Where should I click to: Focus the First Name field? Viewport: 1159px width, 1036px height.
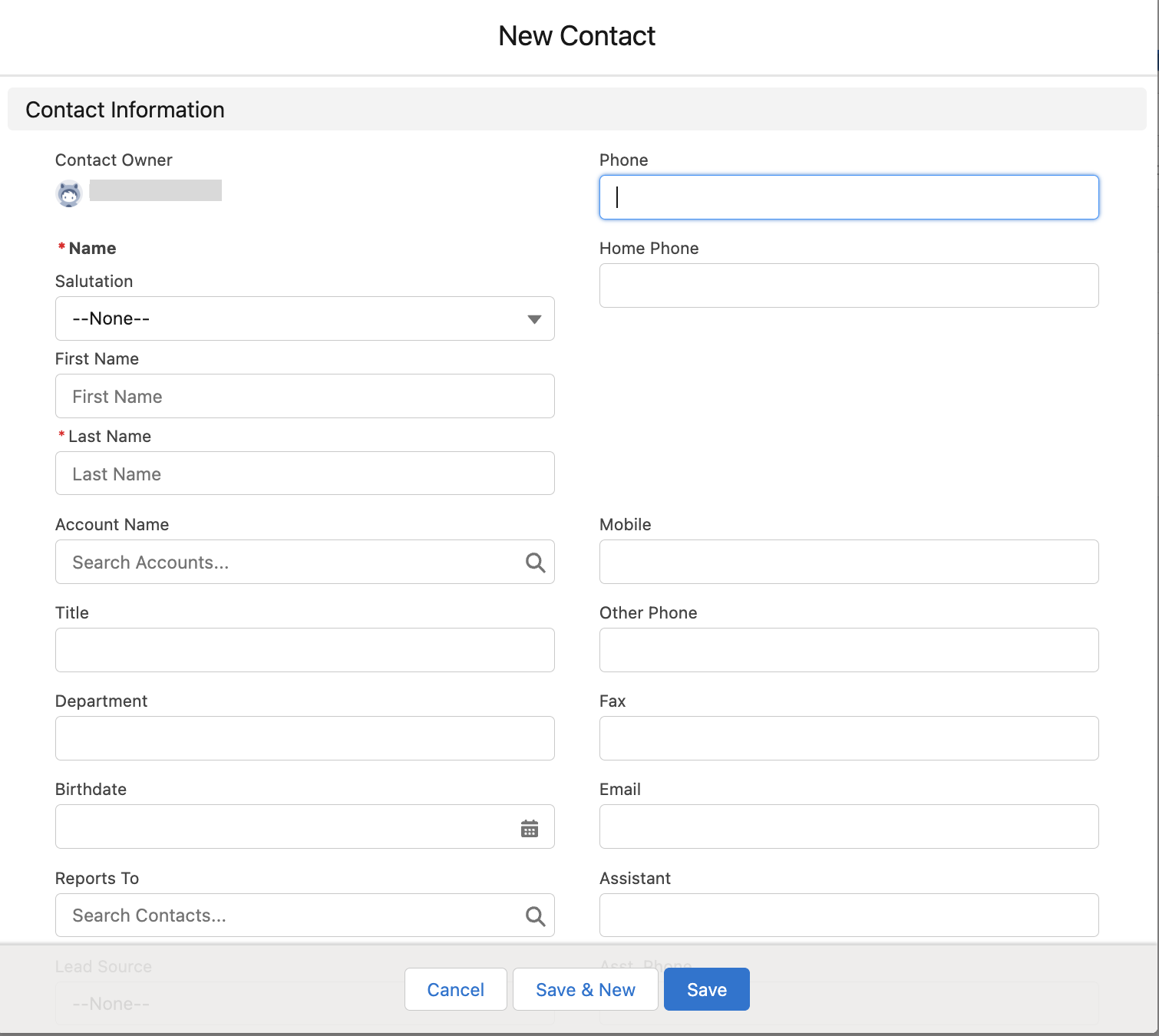[305, 396]
